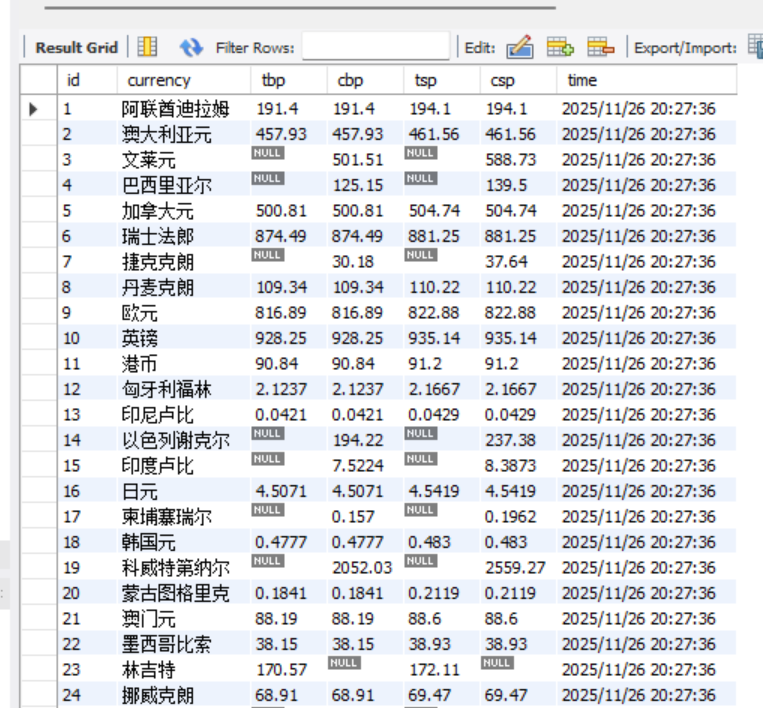Click tsp value 88.6 in 澳门元 row
Screen dimensions: 763x708
(441, 619)
